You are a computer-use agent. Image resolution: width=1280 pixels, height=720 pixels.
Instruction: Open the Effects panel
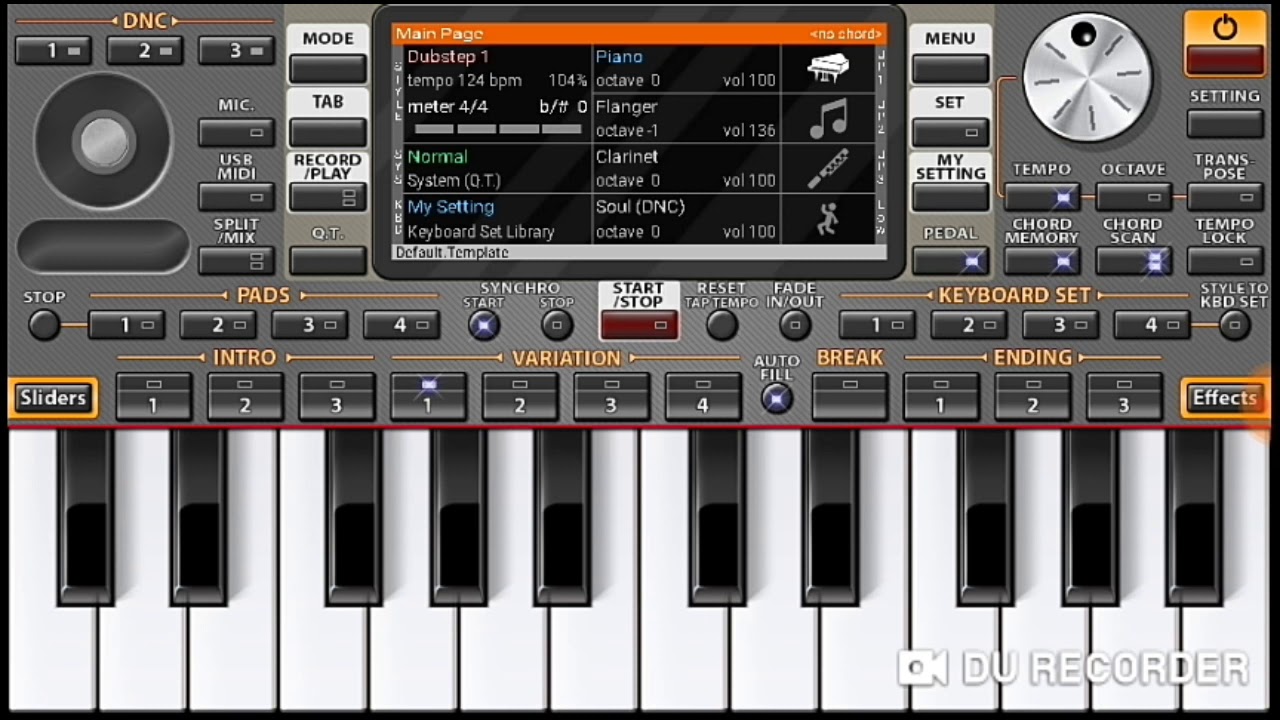tap(1224, 397)
